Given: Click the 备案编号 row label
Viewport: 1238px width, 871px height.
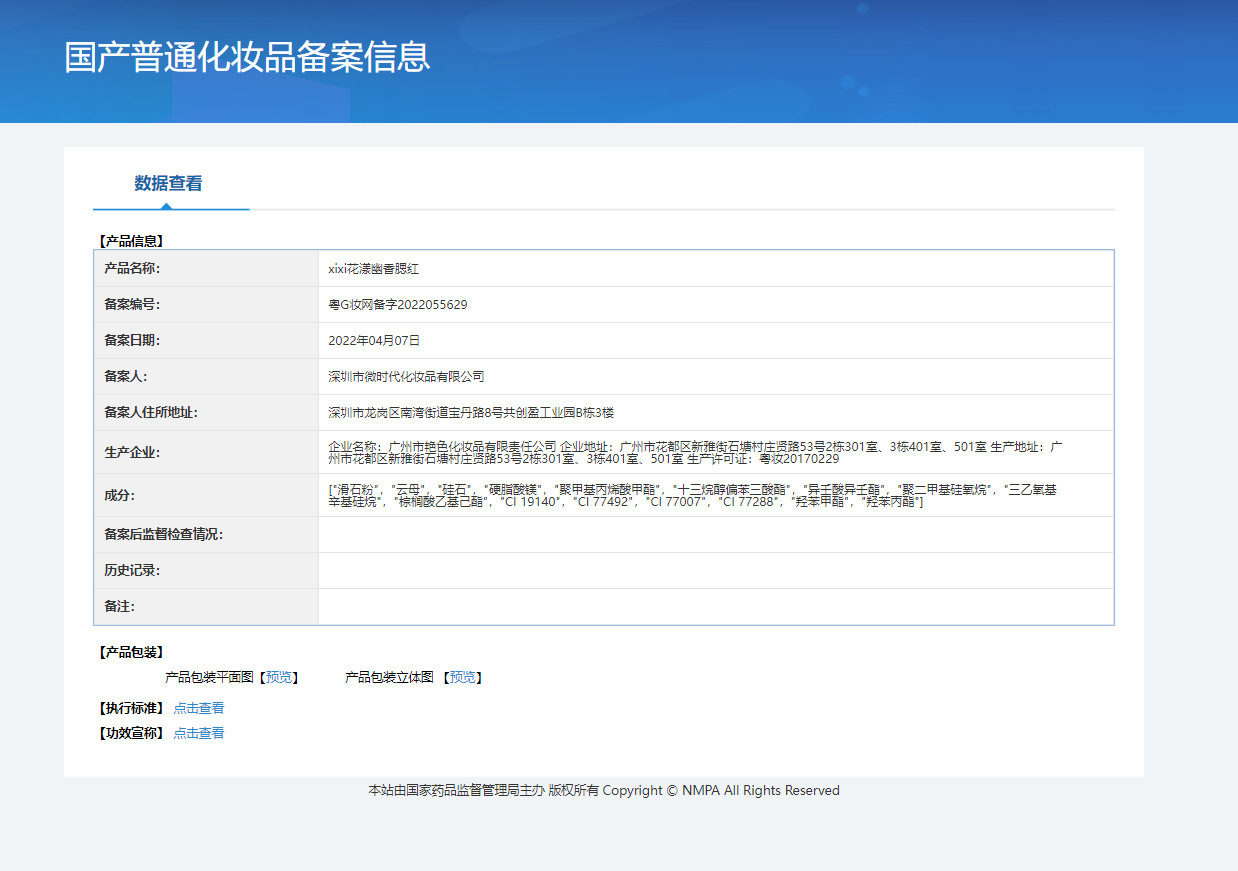Looking at the screenshot, I should (x=132, y=305).
